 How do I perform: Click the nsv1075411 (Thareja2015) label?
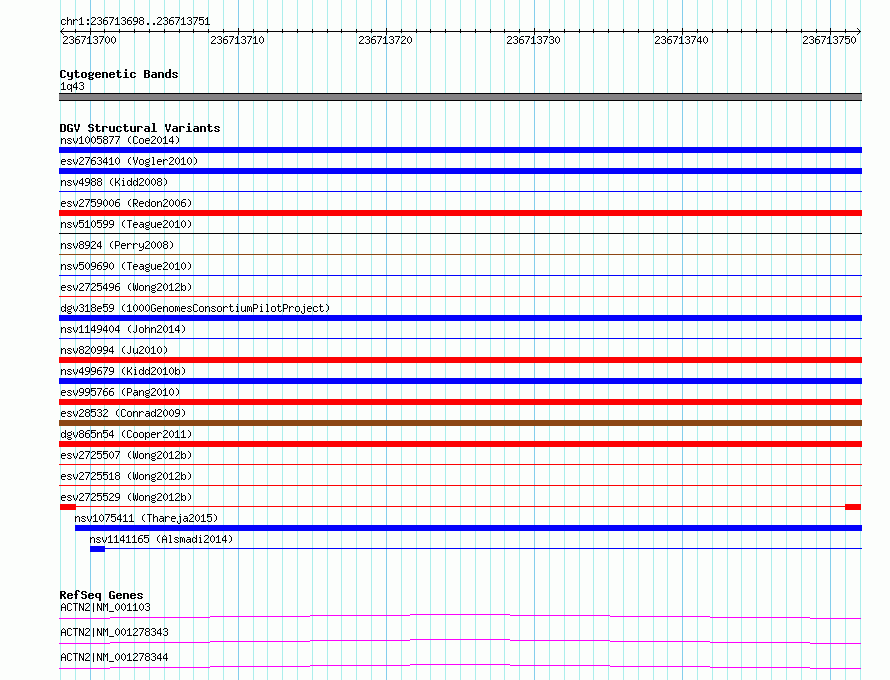146,518
